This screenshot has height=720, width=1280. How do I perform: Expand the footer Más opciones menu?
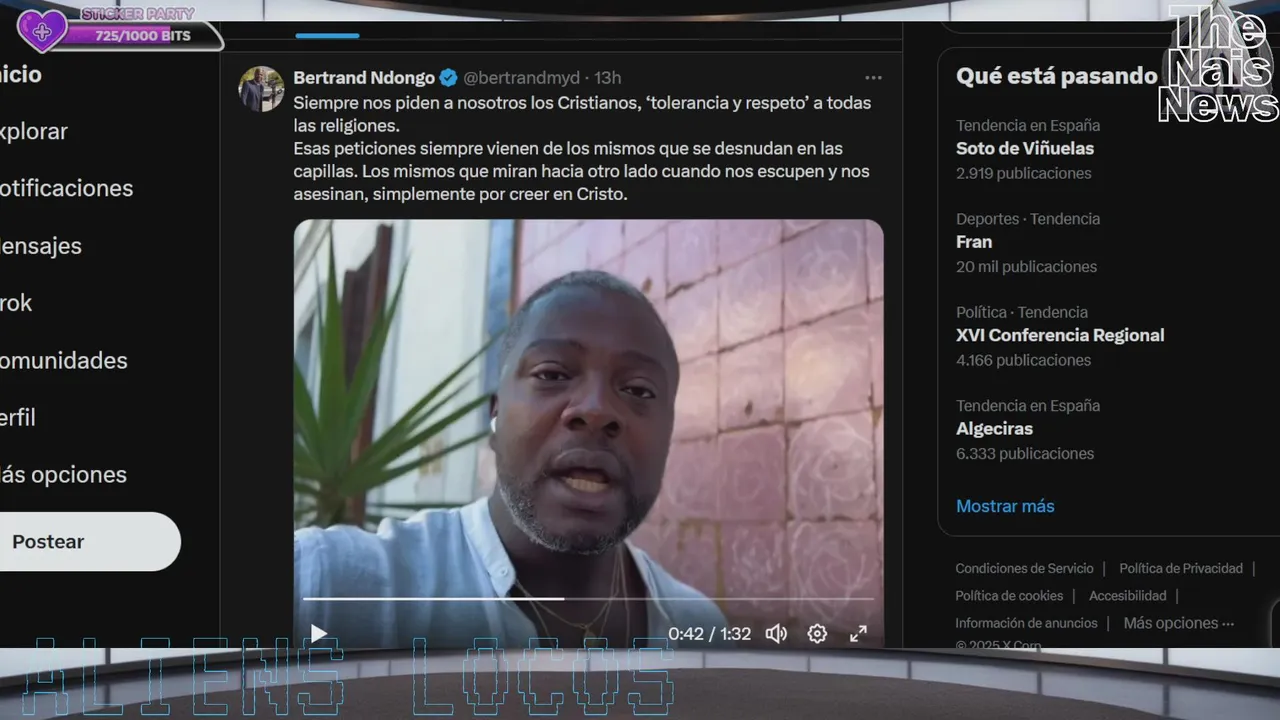[x=1179, y=622]
